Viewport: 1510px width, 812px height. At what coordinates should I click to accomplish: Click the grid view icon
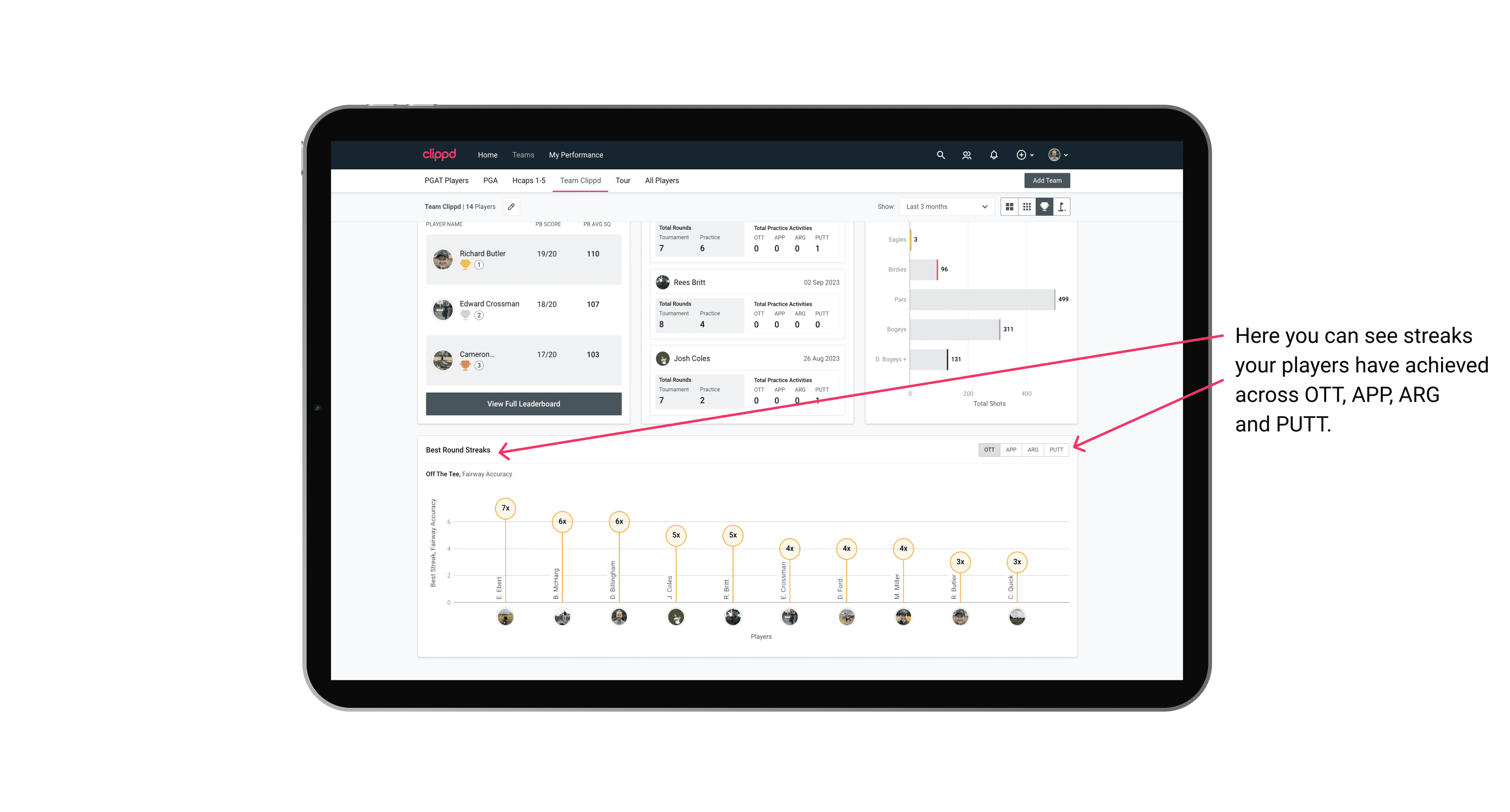point(1009,207)
